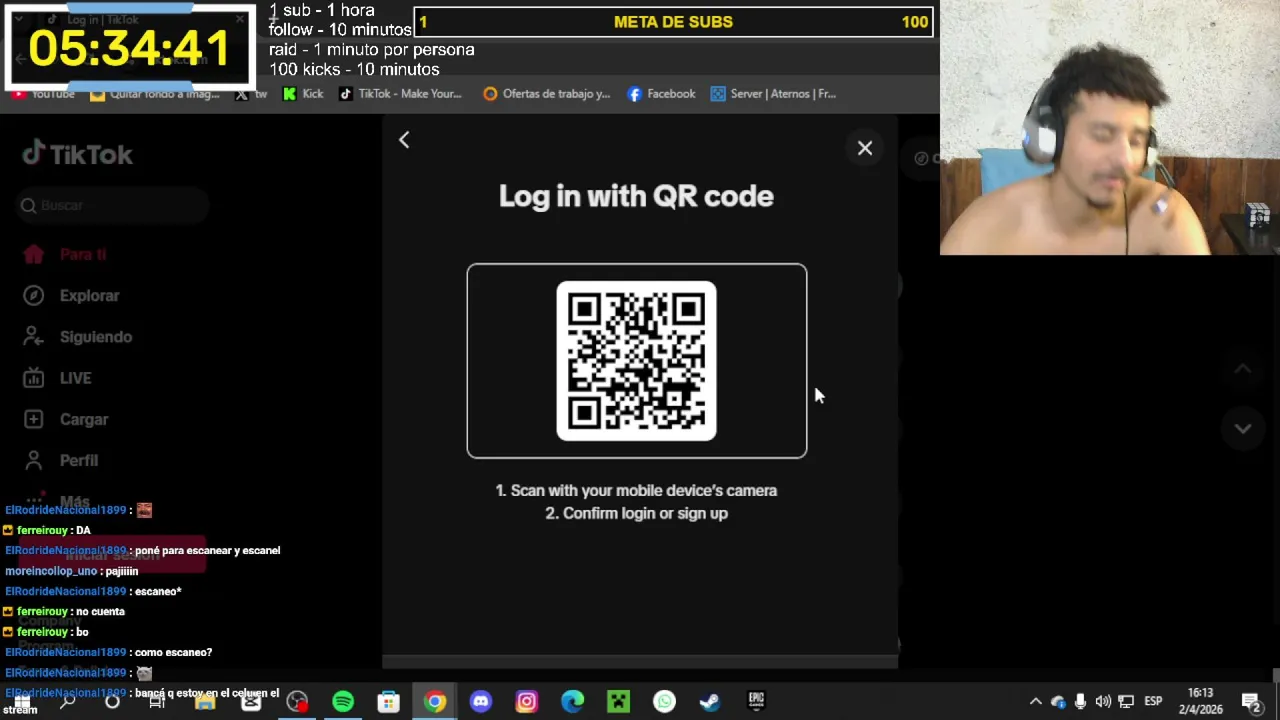
Task: Open the Server Aternos bookmark
Action: pos(773,94)
